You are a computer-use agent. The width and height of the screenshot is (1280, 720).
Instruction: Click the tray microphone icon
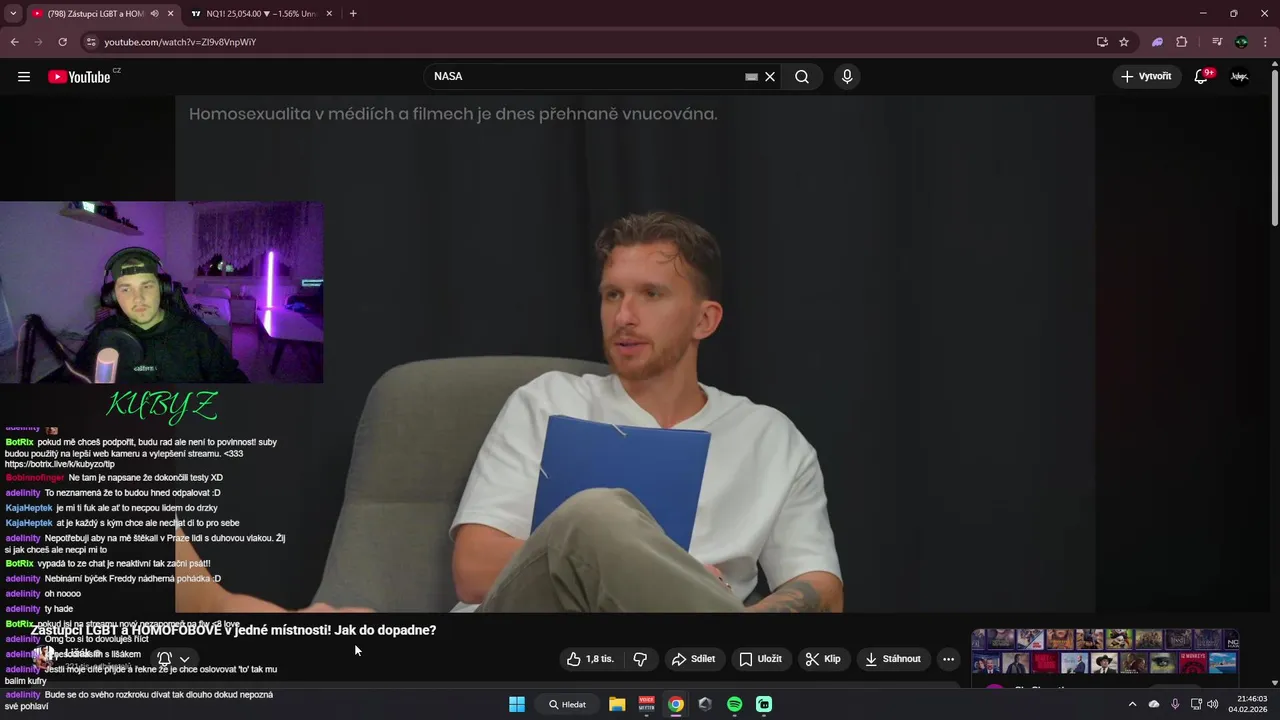pyautogui.click(x=1175, y=704)
